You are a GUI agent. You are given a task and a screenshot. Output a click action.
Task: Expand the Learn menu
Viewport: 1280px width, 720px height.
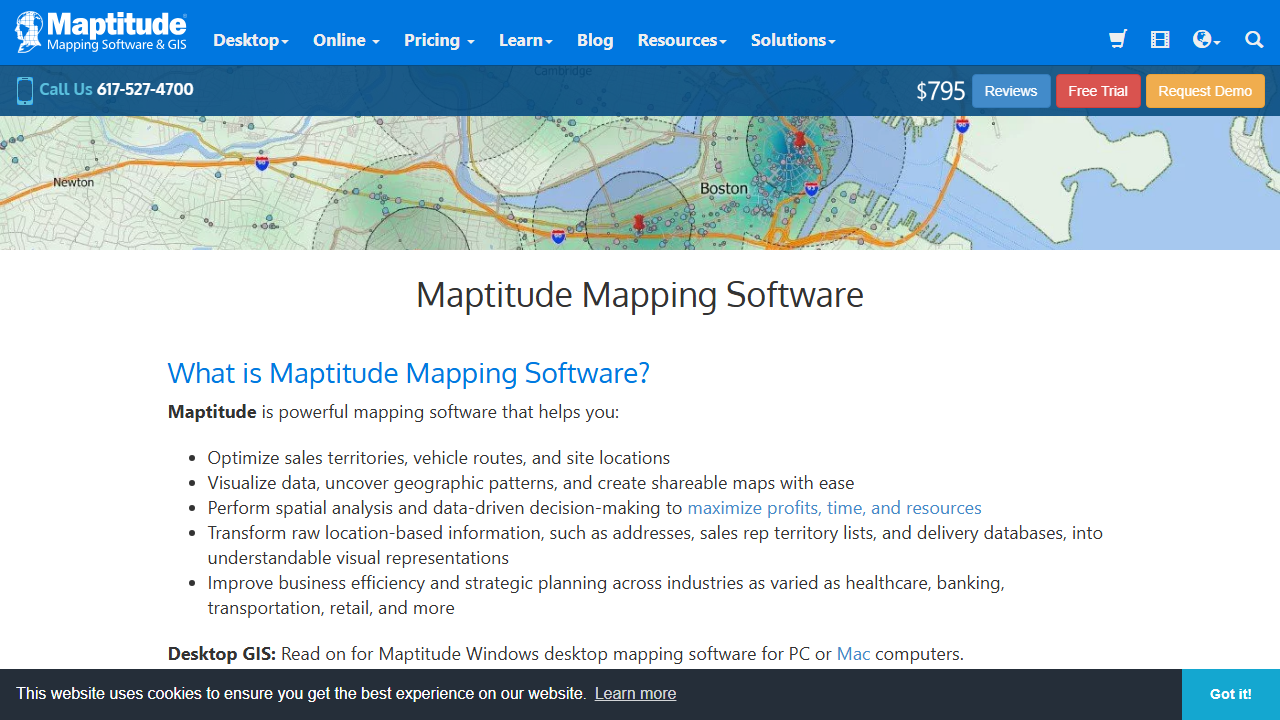pyautogui.click(x=526, y=40)
